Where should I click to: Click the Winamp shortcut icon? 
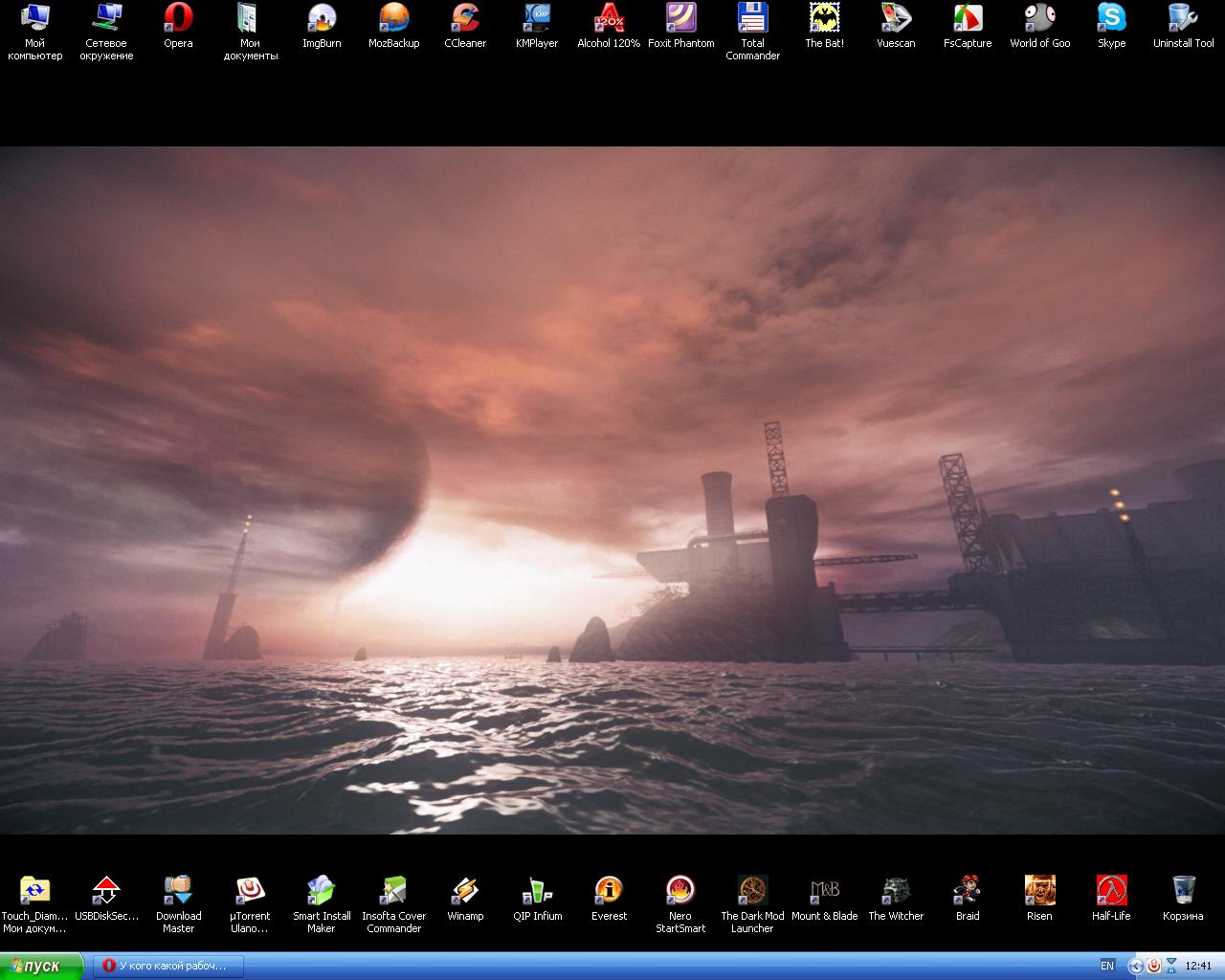[x=465, y=891]
